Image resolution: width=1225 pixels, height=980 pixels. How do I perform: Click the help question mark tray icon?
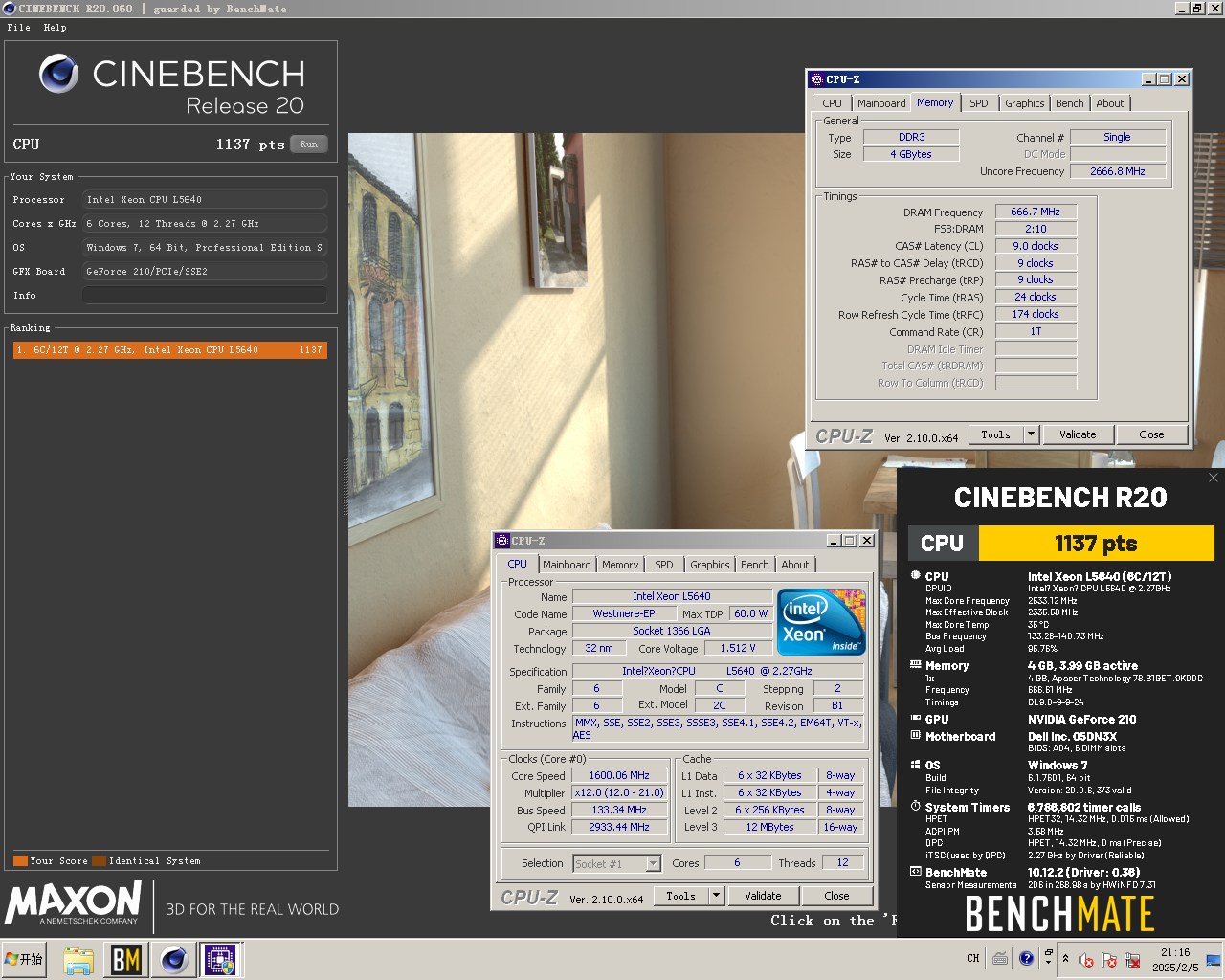[x=1026, y=958]
